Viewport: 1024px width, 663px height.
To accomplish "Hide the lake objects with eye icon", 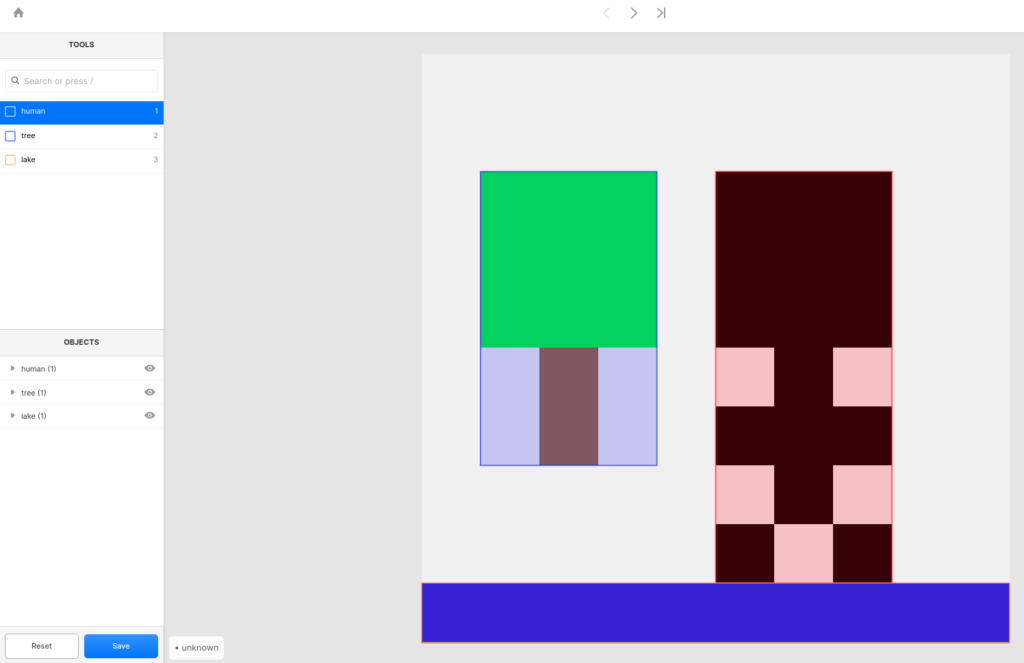I will pos(150,415).
